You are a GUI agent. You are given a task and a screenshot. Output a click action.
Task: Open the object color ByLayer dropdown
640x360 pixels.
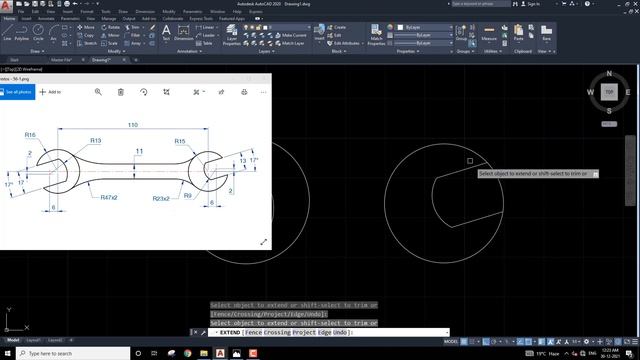tap(424, 27)
